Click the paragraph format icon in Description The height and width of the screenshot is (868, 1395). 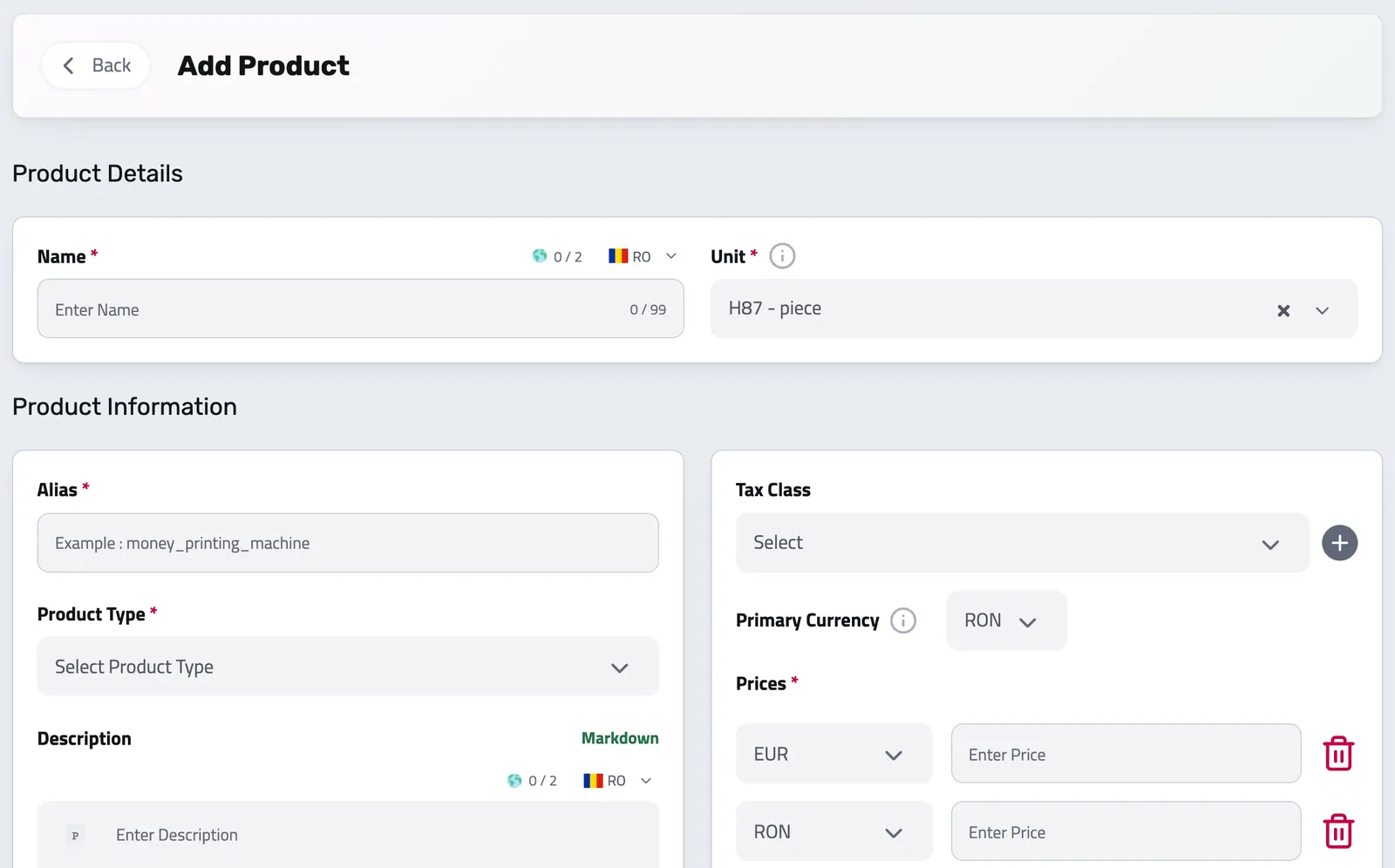(x=75, y=835)
